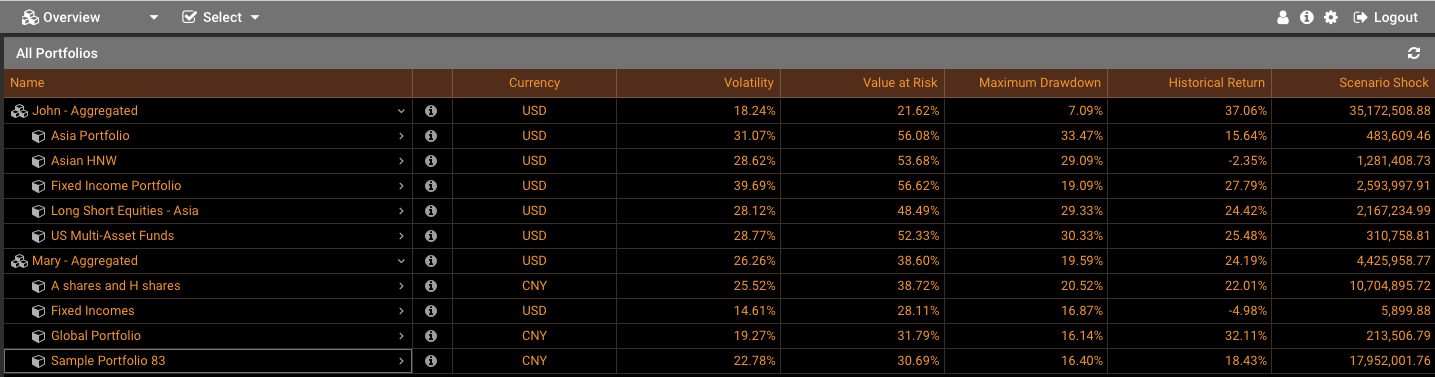Click the info icon in top toolbar
1435x377 pixels.
(x=1306, y=18)
